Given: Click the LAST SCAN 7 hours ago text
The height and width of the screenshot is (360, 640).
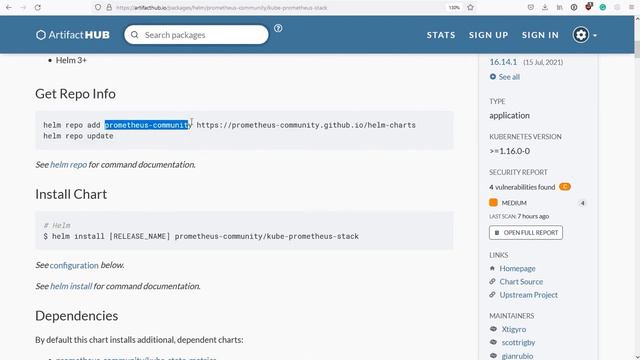Looking at the screenshot, I should [x=519, y=216].
